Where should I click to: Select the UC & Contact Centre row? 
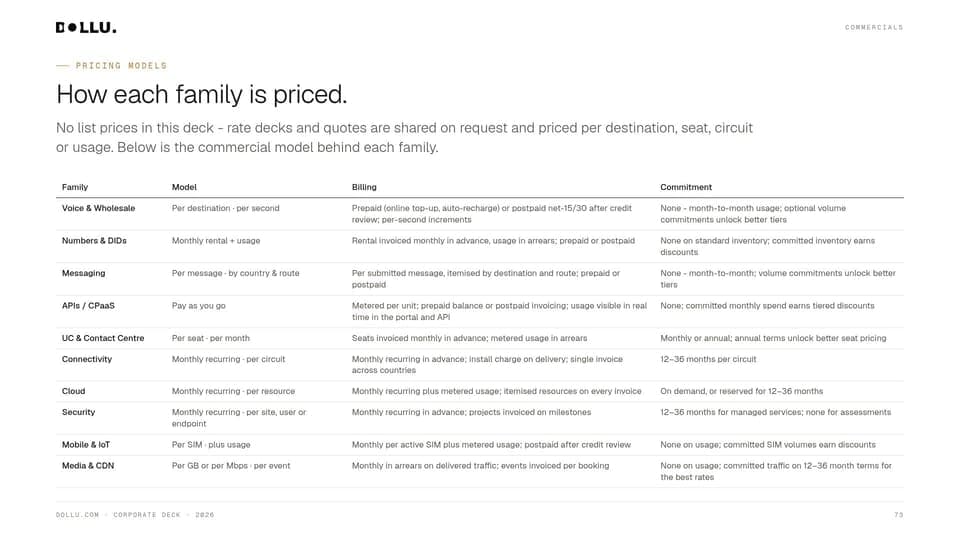pos(480,338)
